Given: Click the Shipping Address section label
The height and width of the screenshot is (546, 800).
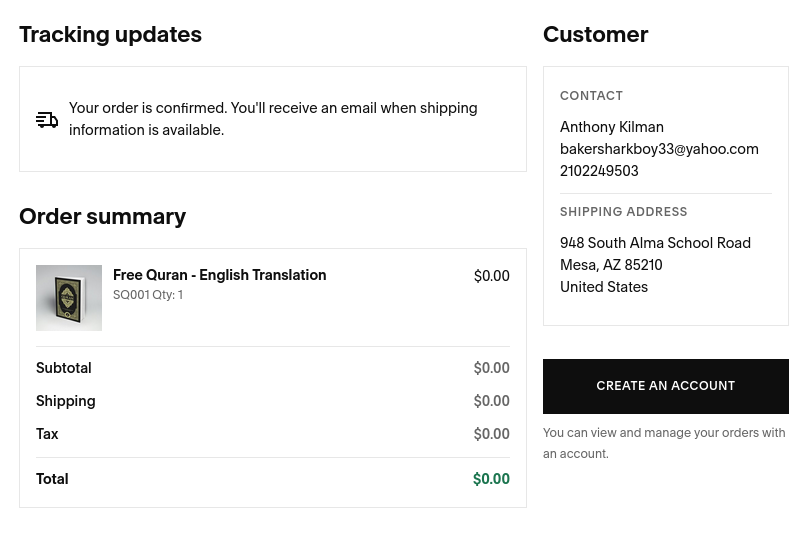Looking at the screenshot, I should [x=623, y=212].
